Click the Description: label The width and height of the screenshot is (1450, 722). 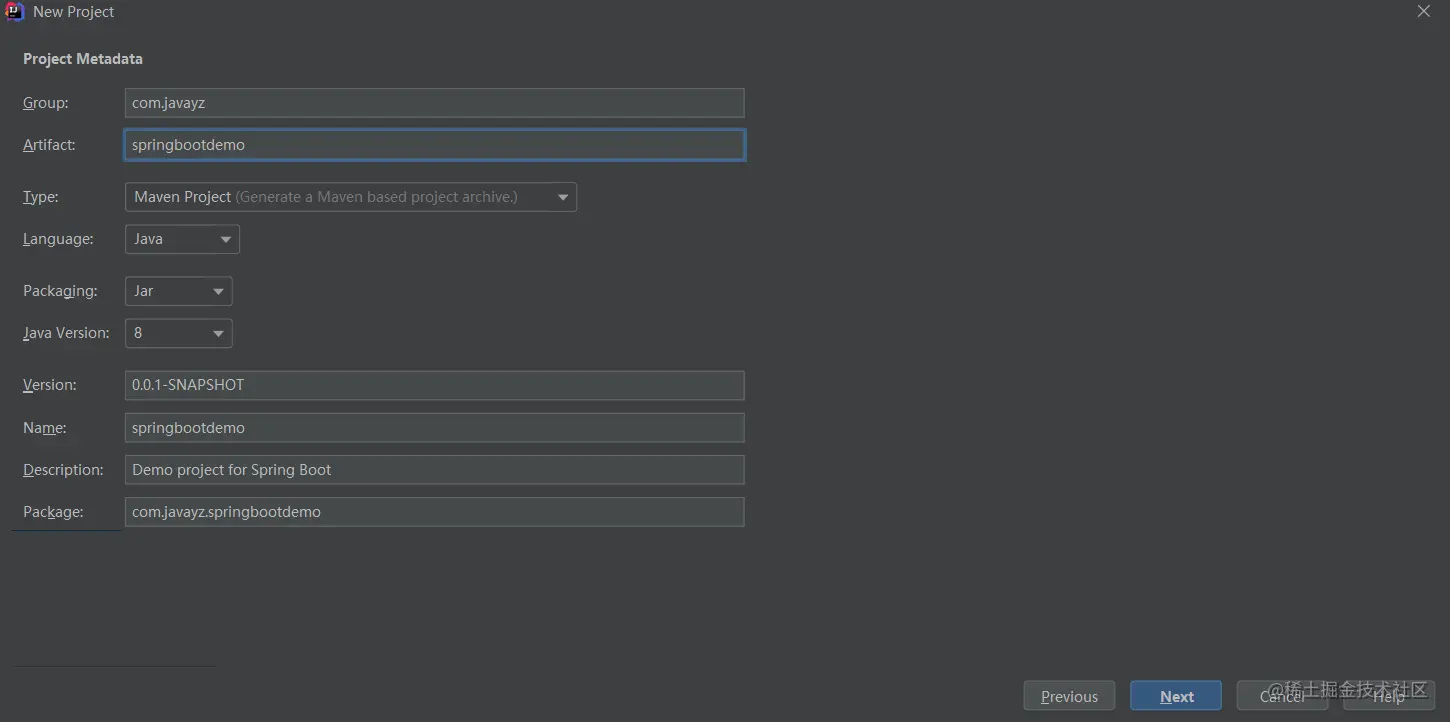click(x=63, y=470)
